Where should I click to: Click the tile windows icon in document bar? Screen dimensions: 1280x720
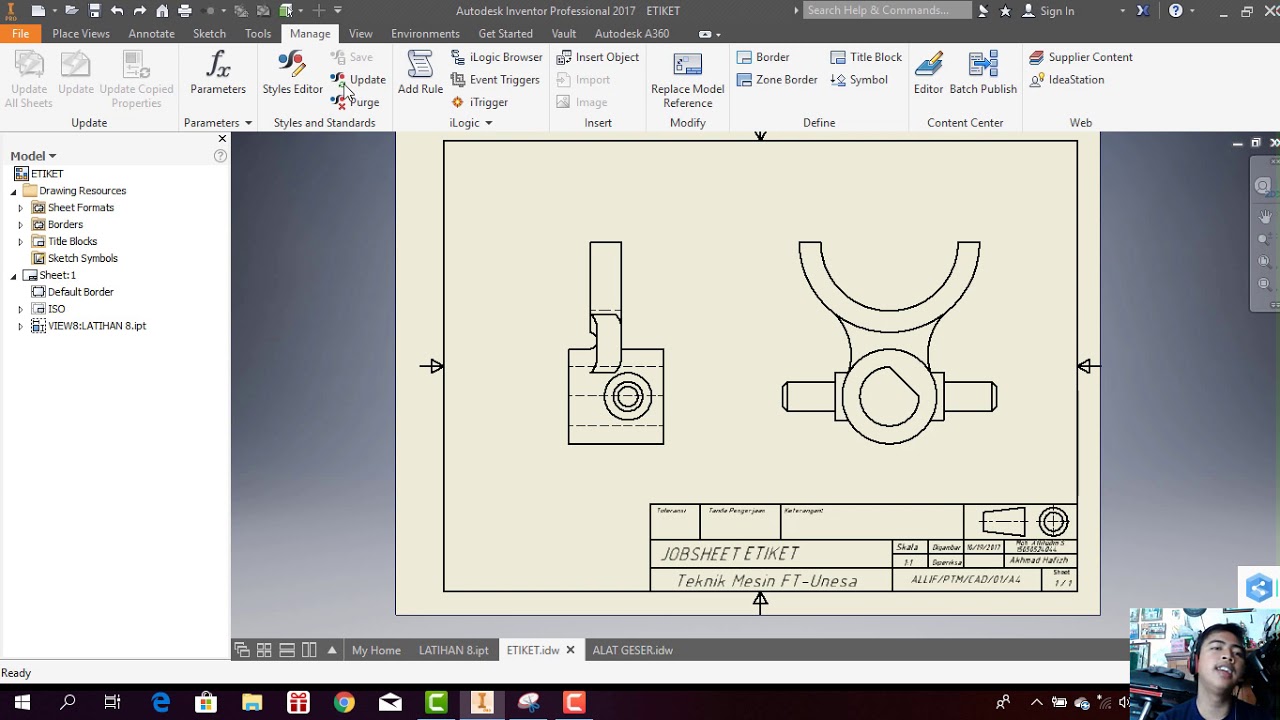(x=264, y=650)
